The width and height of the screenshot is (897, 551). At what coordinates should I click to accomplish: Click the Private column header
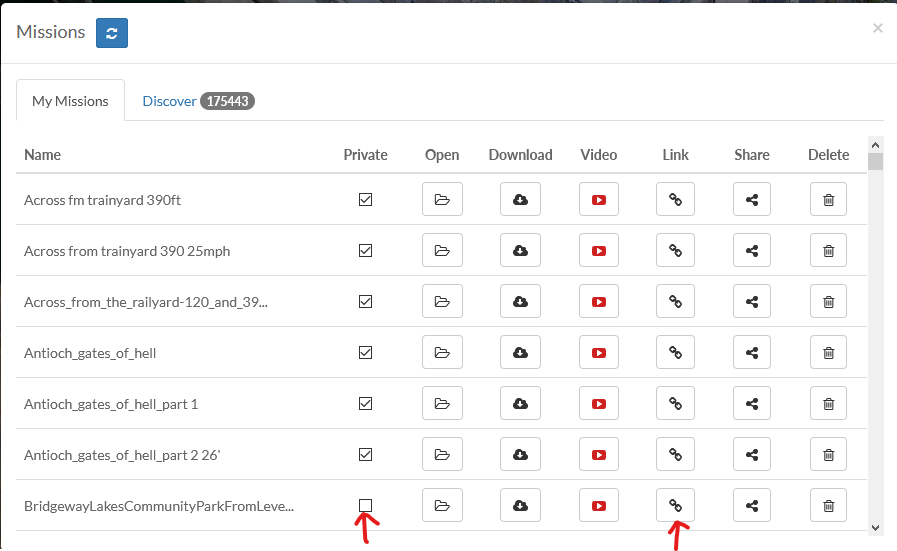365,154
